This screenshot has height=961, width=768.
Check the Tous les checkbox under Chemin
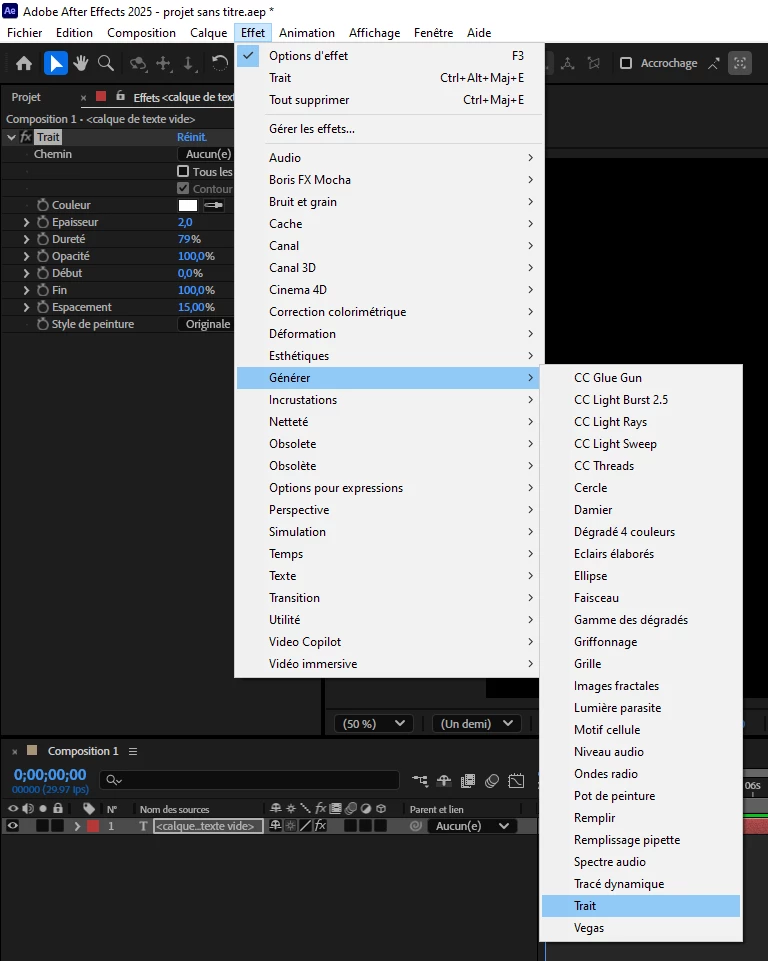point(183,171)
